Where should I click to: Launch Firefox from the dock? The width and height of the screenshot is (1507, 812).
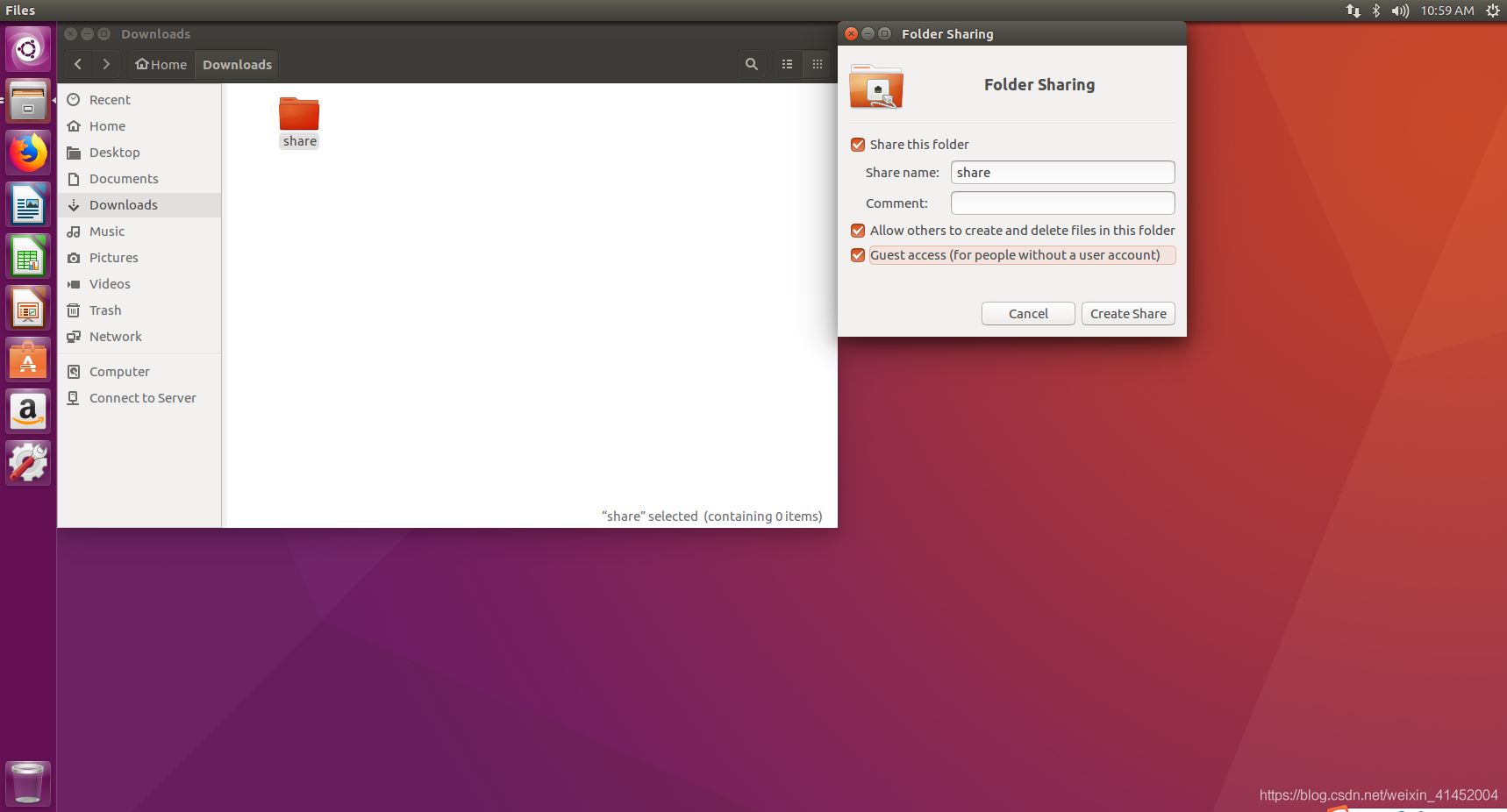pyautogui.click(x=28, y=153)
